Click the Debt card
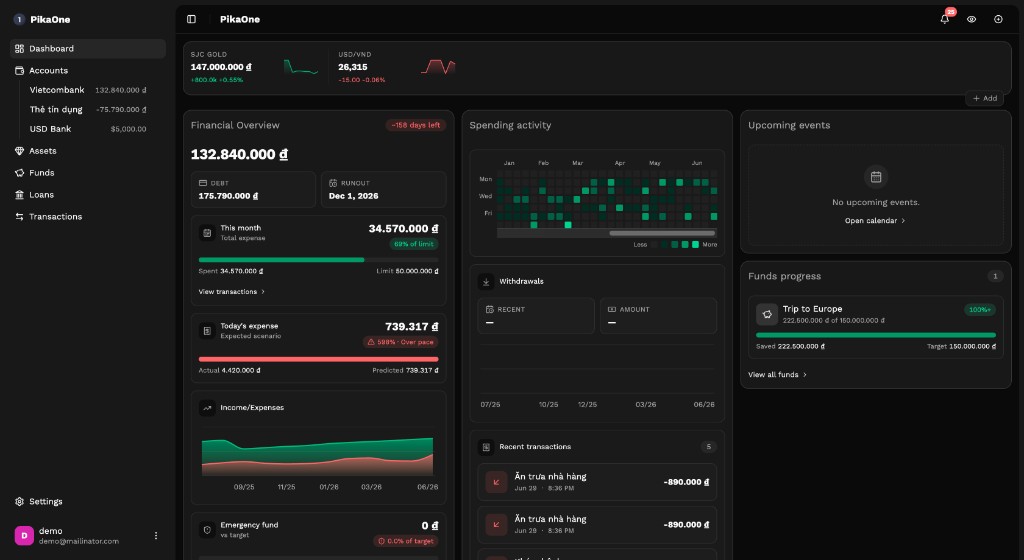1024x560 pixels. (x=253, y=190)
